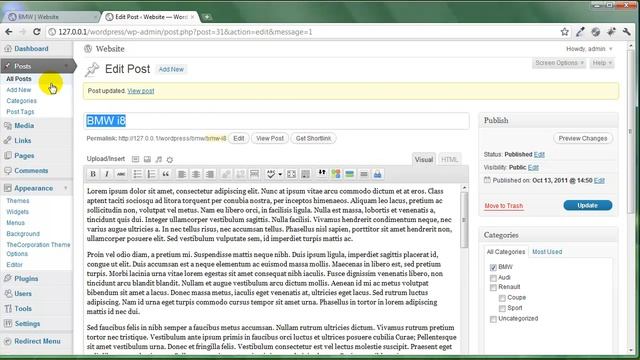The image size is (640, 360).
Task: Reload the page with the browser refresh icon
Action: point(37,32)
